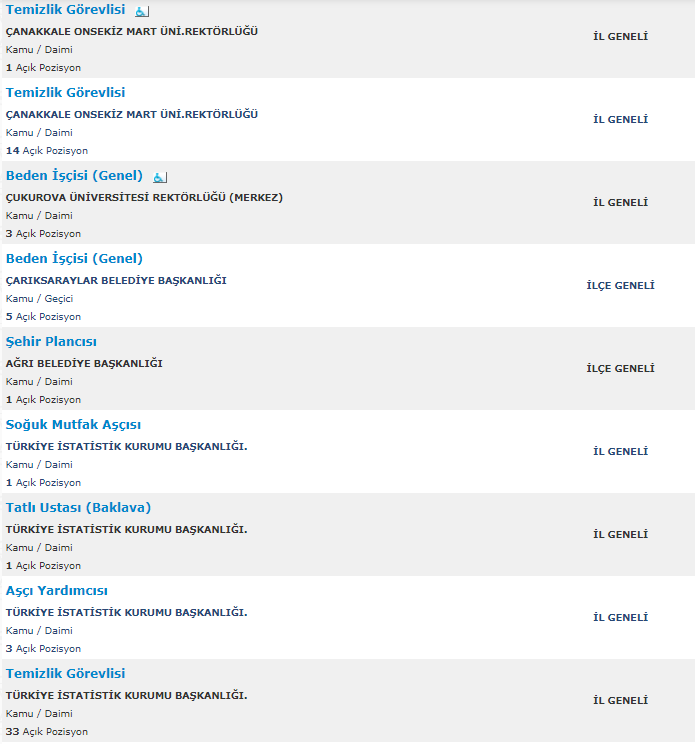Select the Tatlı Ustası (Baklava) posting
This screenshot has width=695, height=744.
tap(78, 508)
